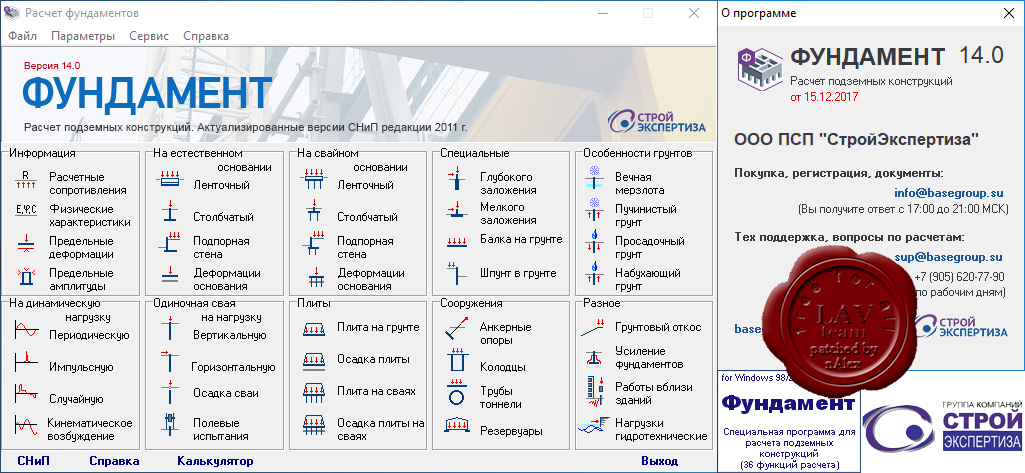Select the Пучинистый грунт label
The width and height of the screenshot is (1025, 473).
click(645, 216)
